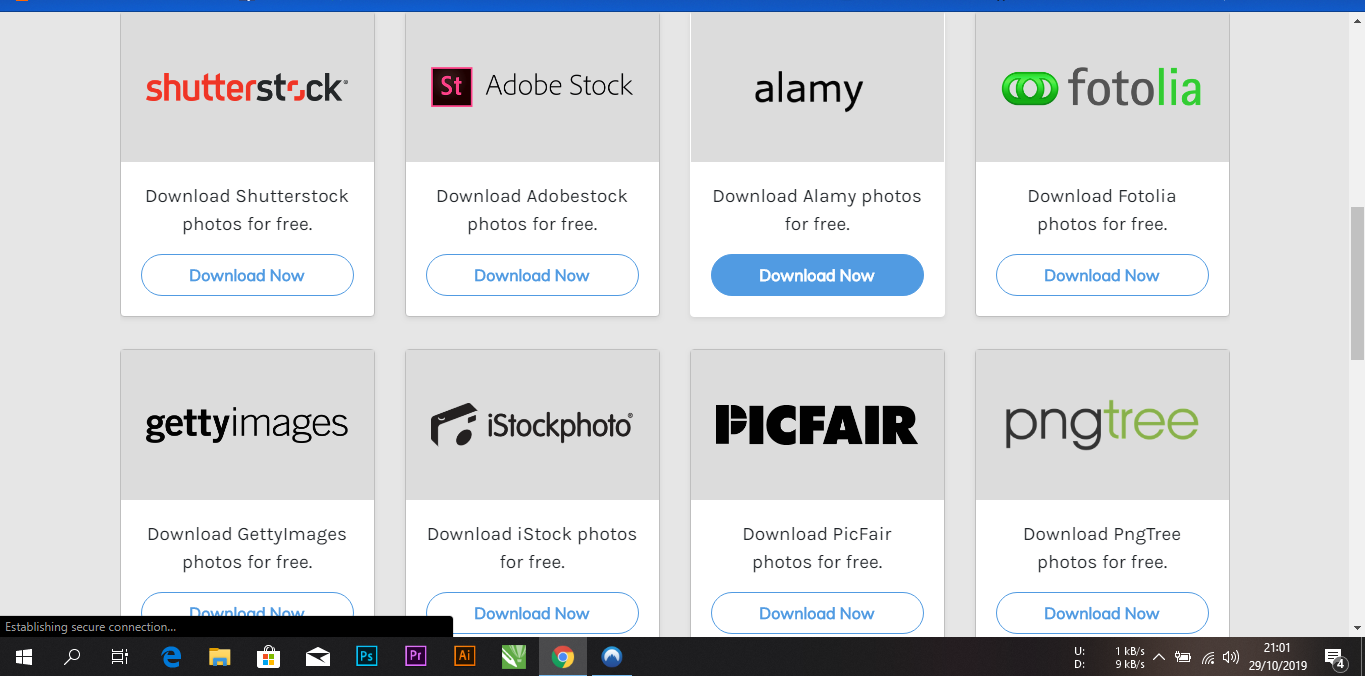Launch Premiere Pro from the taskbar
Image resolution: width=1365 pixels, height=676 pixels.
click(x=415, y=657)
